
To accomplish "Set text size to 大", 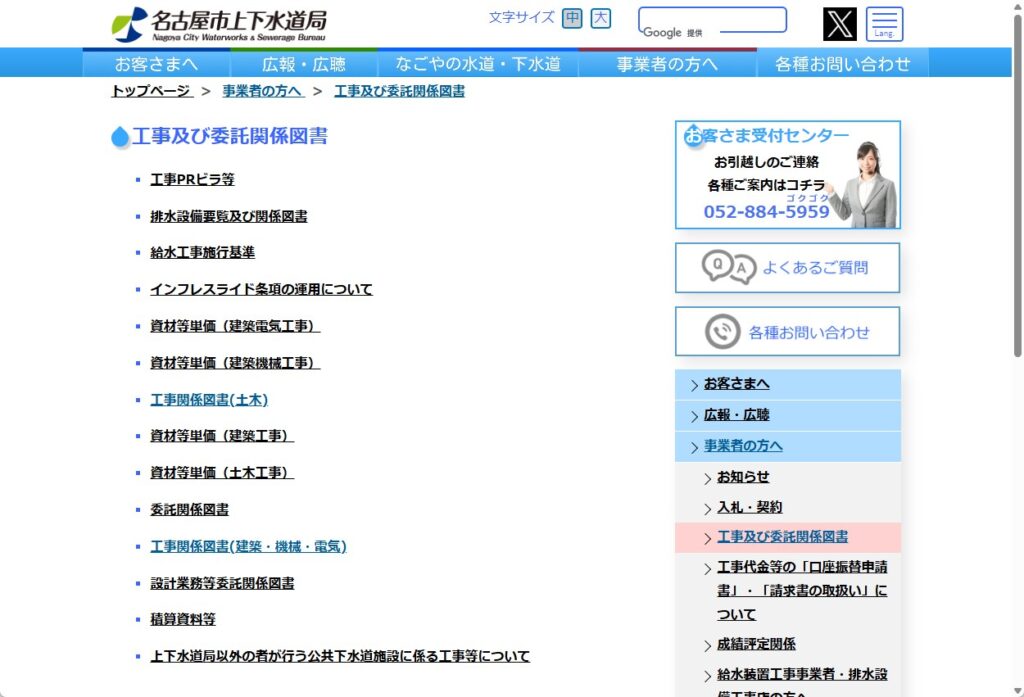I will pos(600,18).
